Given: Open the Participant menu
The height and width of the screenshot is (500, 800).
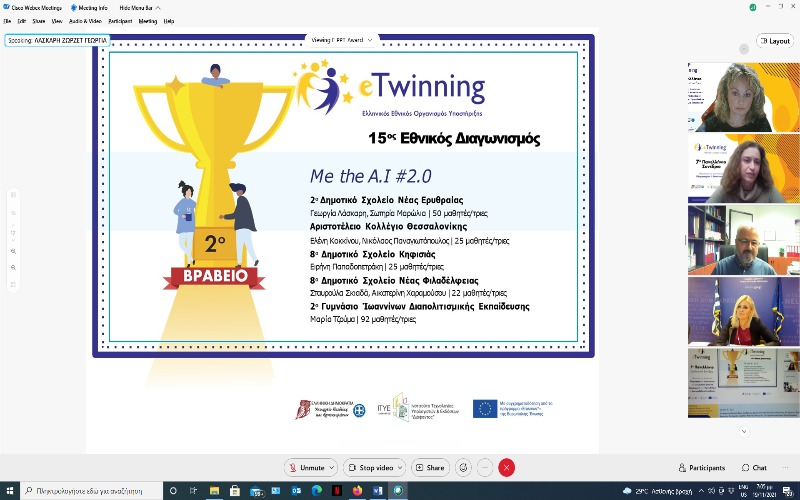Looking at the screenshot, I should [x=120, y=21].
